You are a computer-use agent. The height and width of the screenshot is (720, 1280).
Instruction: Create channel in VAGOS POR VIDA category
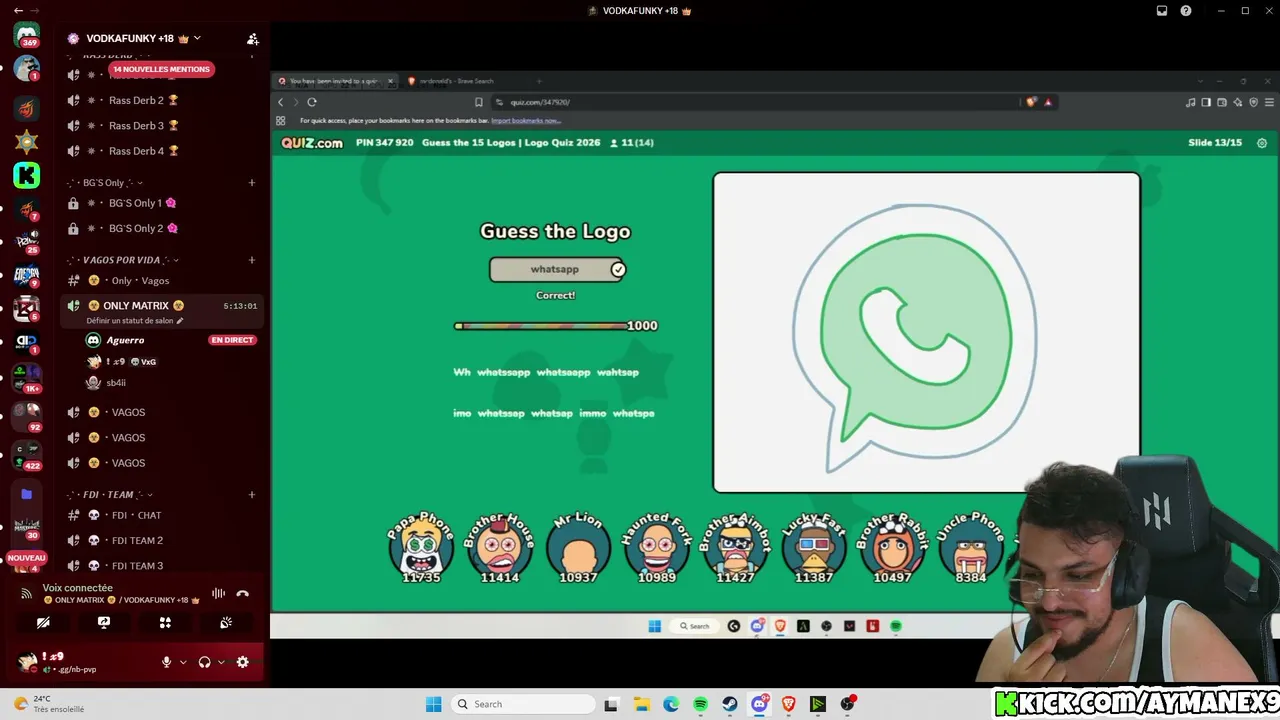[x=252, y=260]
